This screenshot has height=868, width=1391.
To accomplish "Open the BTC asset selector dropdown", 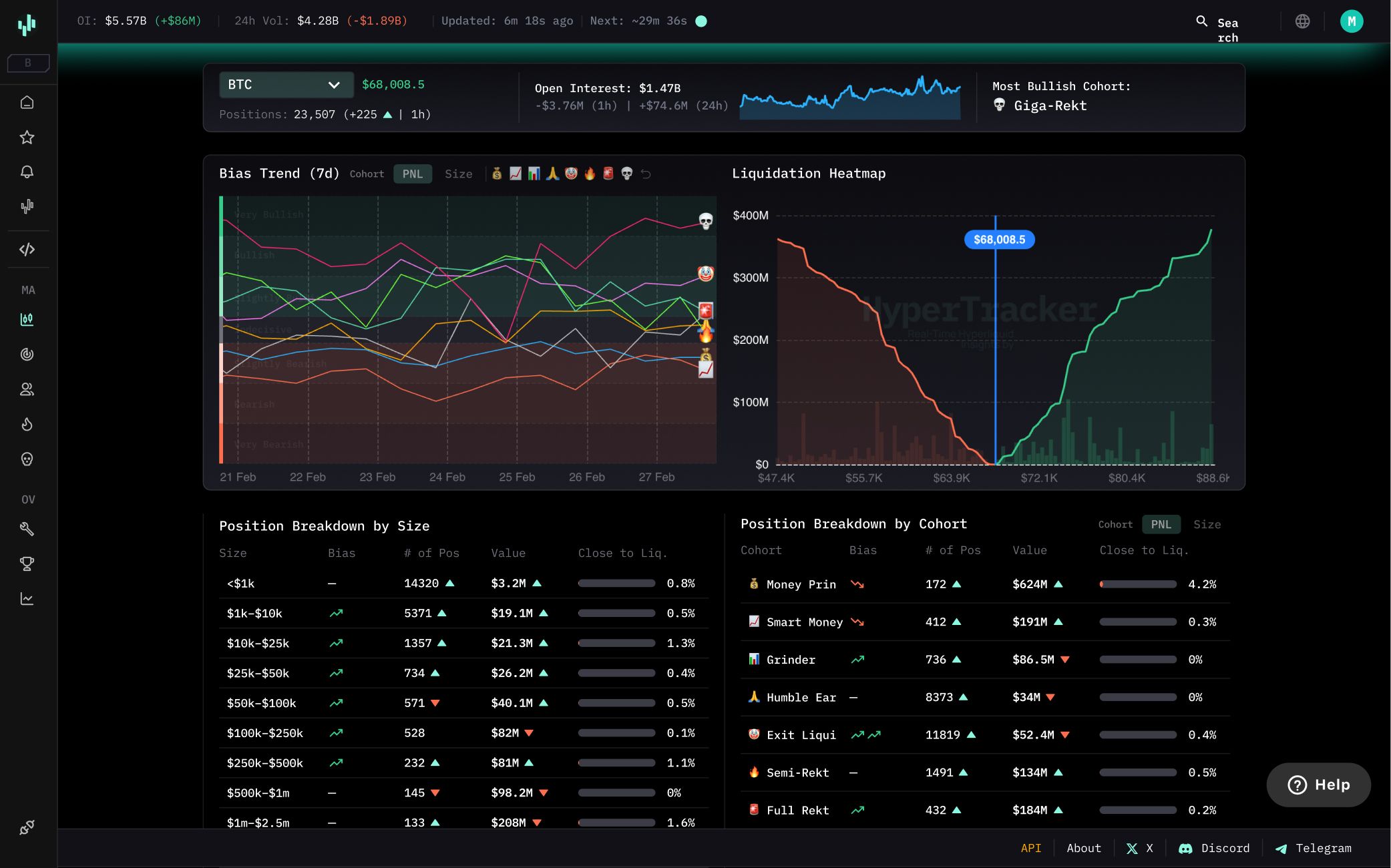I will tap(286, 85).
